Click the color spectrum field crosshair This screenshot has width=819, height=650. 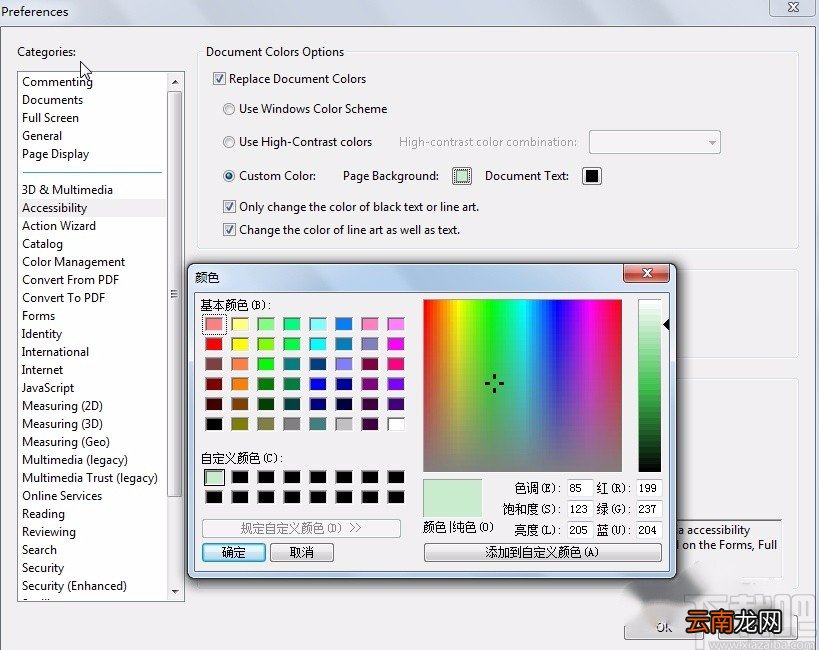click(494, 384)
